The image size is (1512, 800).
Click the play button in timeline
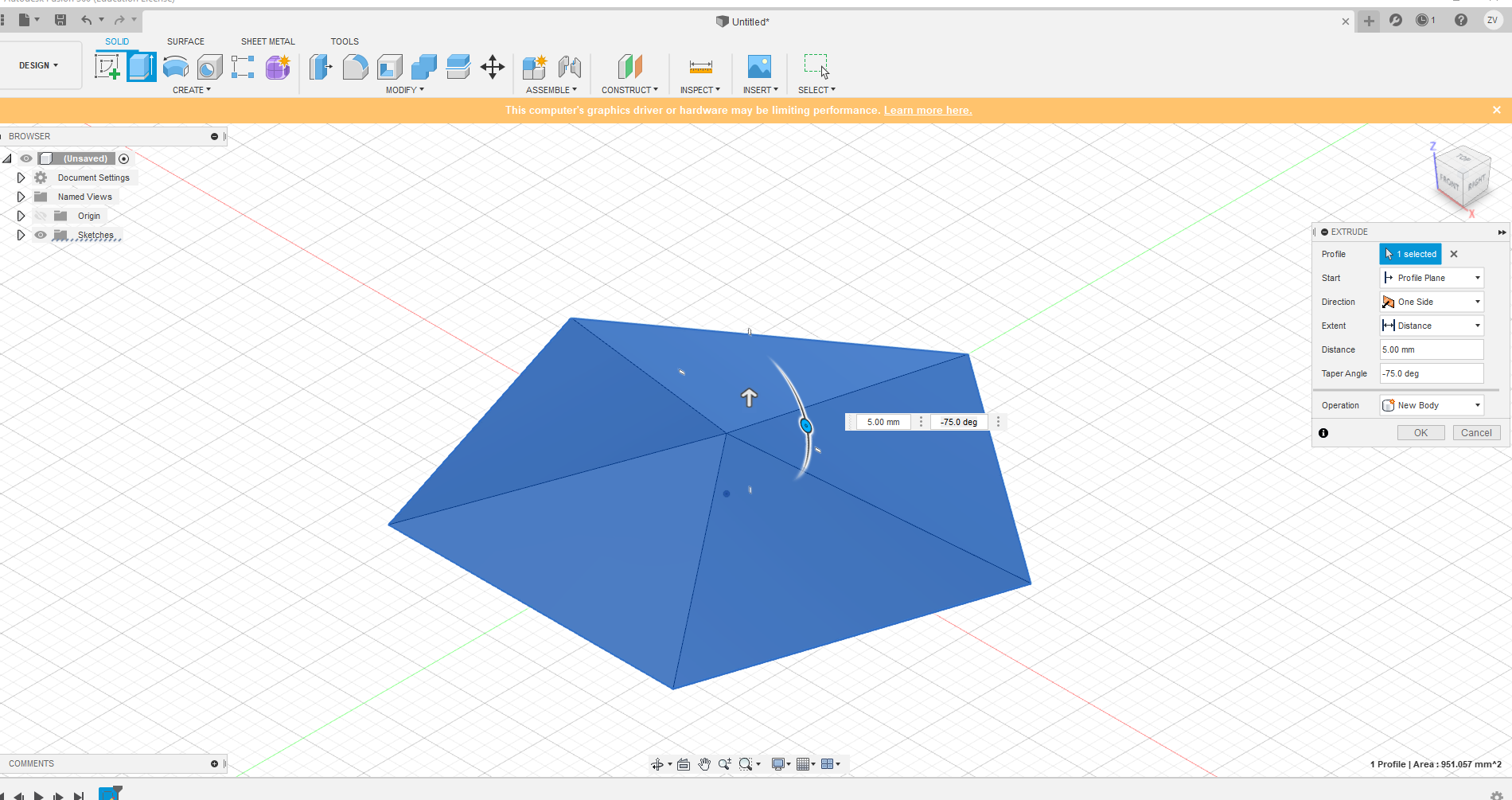[x=38, y=795]
